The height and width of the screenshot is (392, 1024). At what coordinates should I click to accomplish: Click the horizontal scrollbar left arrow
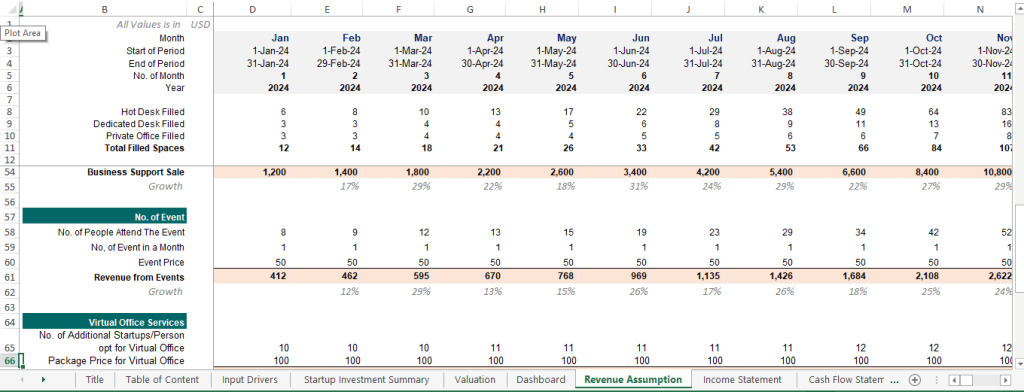coord(953,380)
